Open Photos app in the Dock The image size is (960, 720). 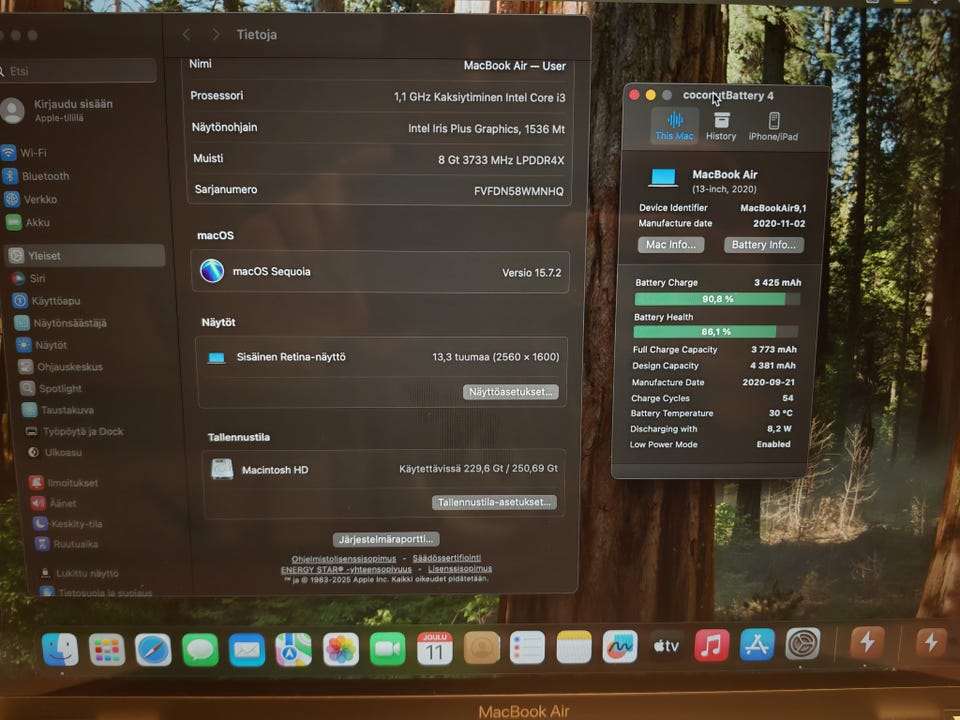tap(340, 650)
